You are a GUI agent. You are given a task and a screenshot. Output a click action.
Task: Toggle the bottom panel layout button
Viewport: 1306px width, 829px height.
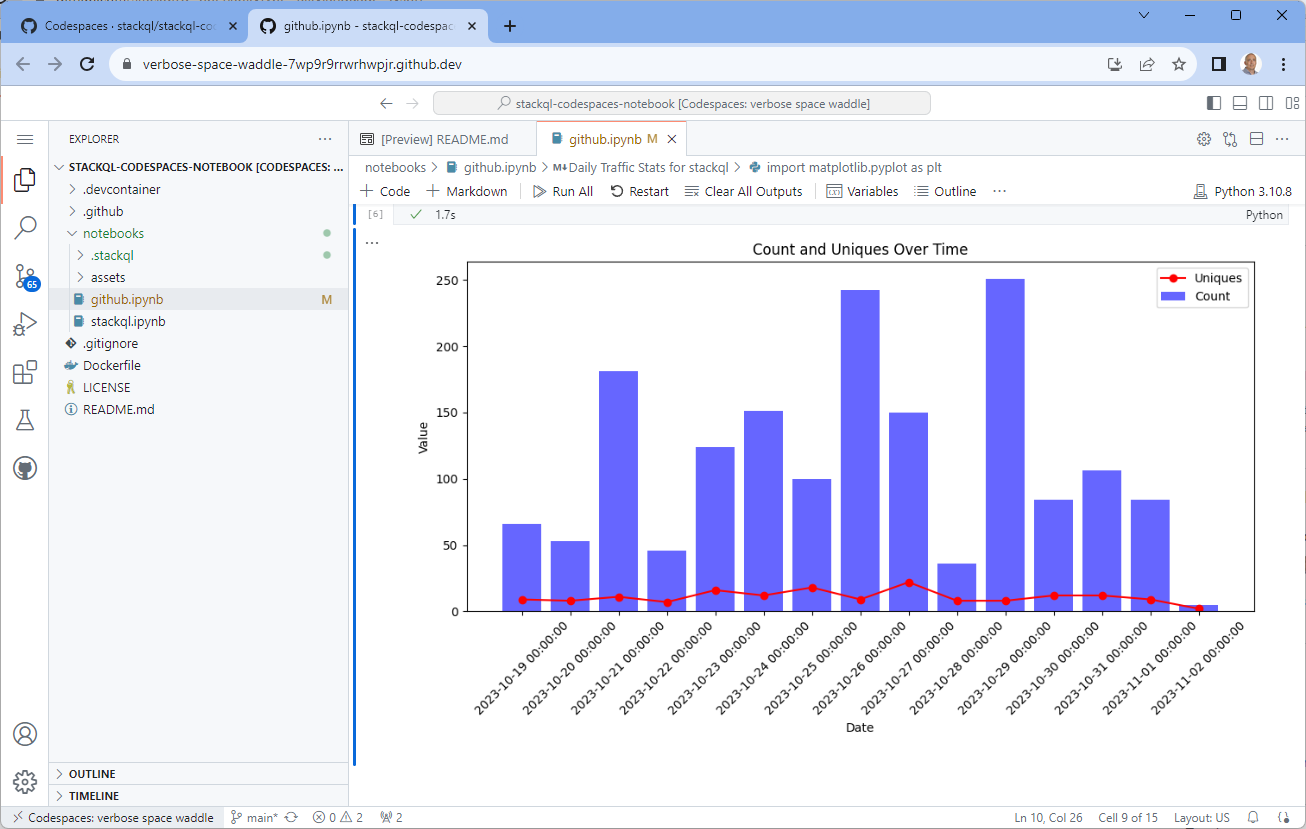click(x=1240, y=103)
